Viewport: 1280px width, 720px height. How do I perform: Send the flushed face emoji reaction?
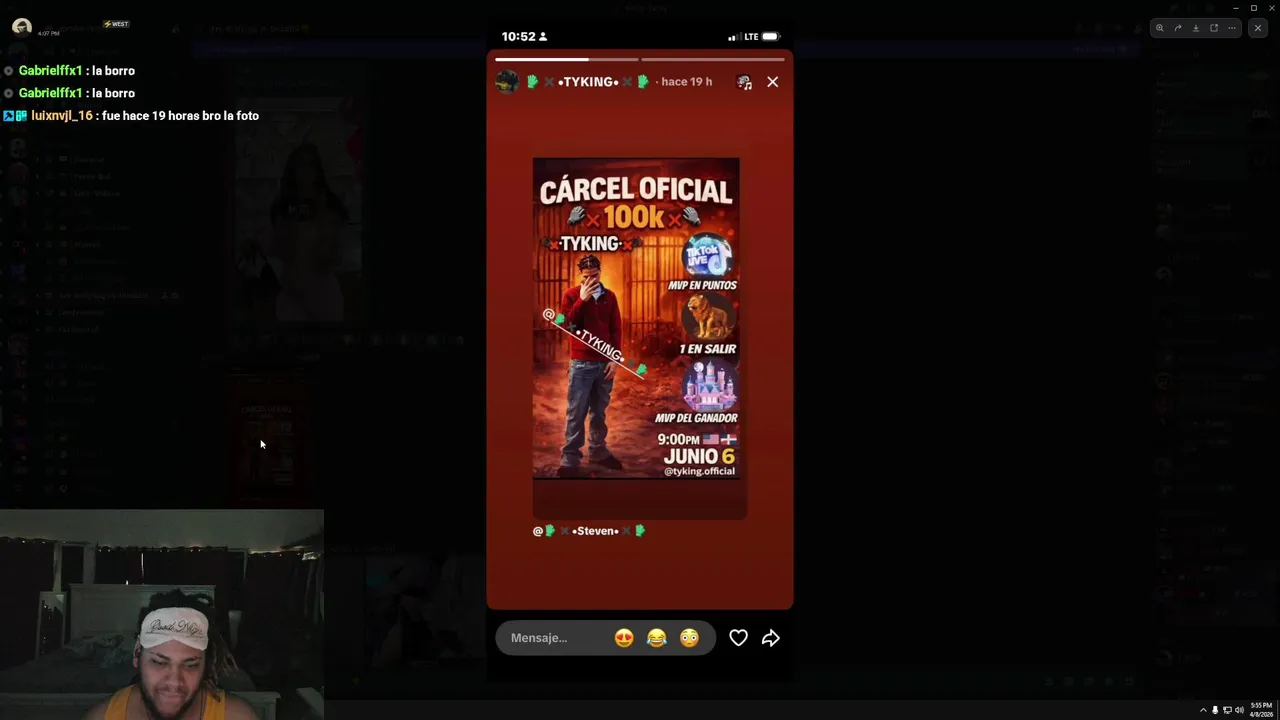689,638
